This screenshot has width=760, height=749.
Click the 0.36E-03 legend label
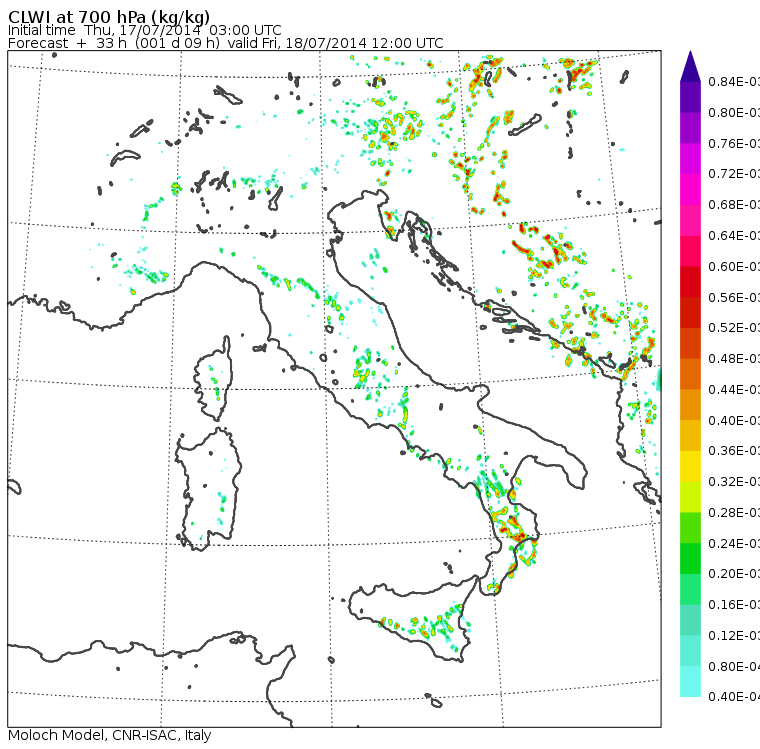coord(734,451)
